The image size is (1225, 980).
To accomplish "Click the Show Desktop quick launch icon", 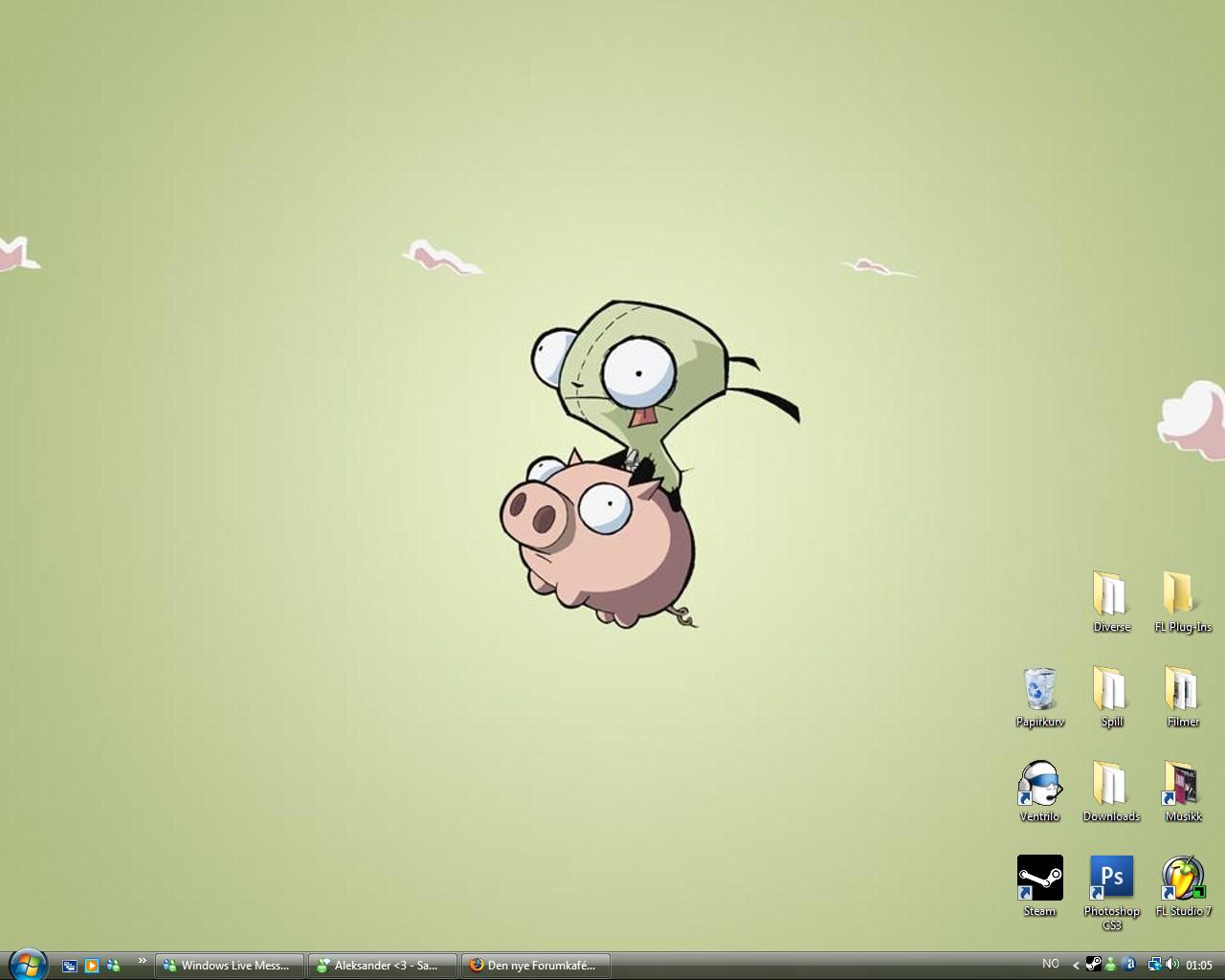I will pos(69,966).
